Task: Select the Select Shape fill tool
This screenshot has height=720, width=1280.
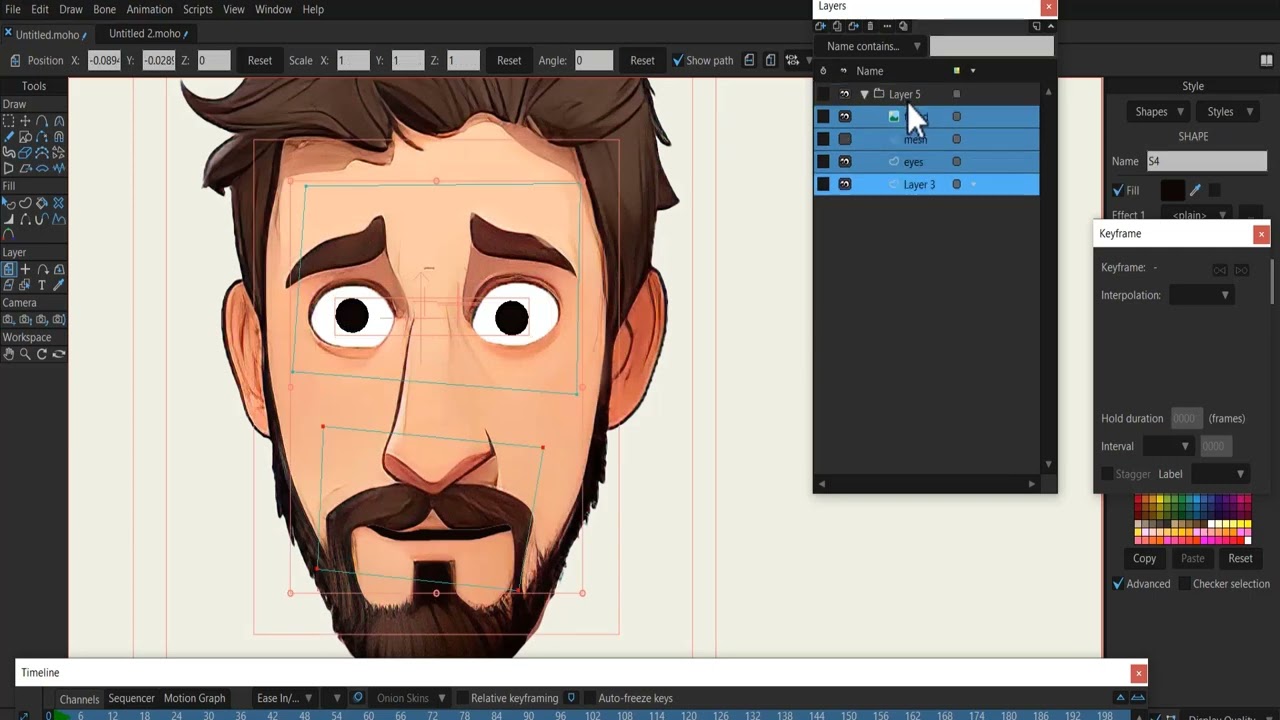Action: click(8, 203)
